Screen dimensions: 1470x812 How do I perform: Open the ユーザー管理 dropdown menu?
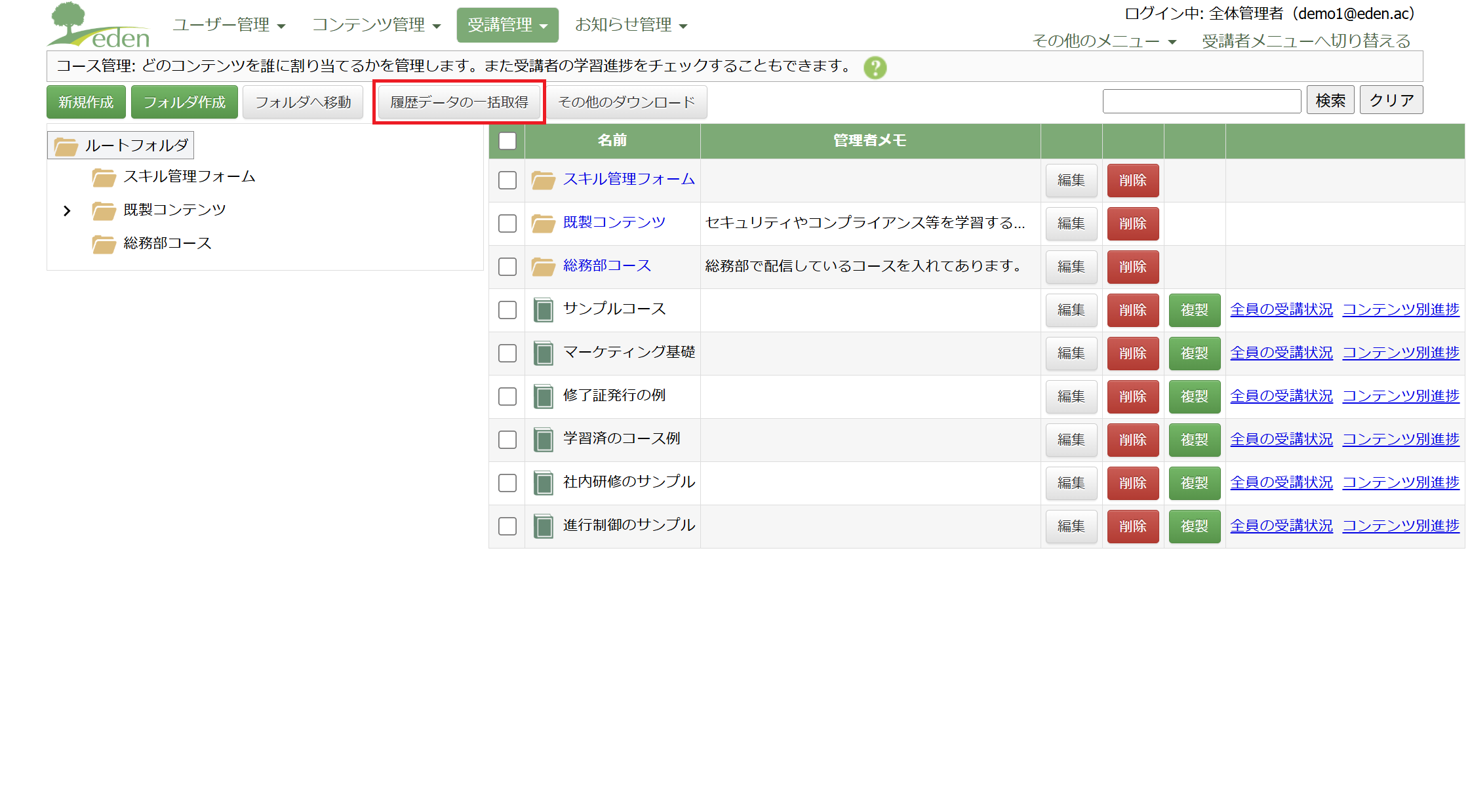pos(229,25)
